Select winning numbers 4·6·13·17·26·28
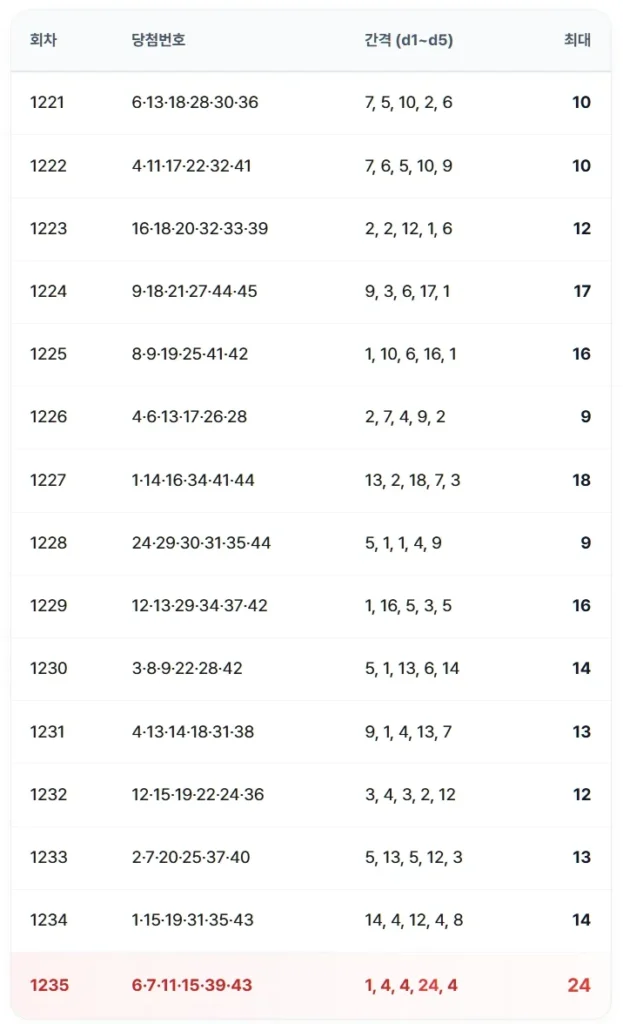The image size is (623, 1024). click(x=189, y=417)
